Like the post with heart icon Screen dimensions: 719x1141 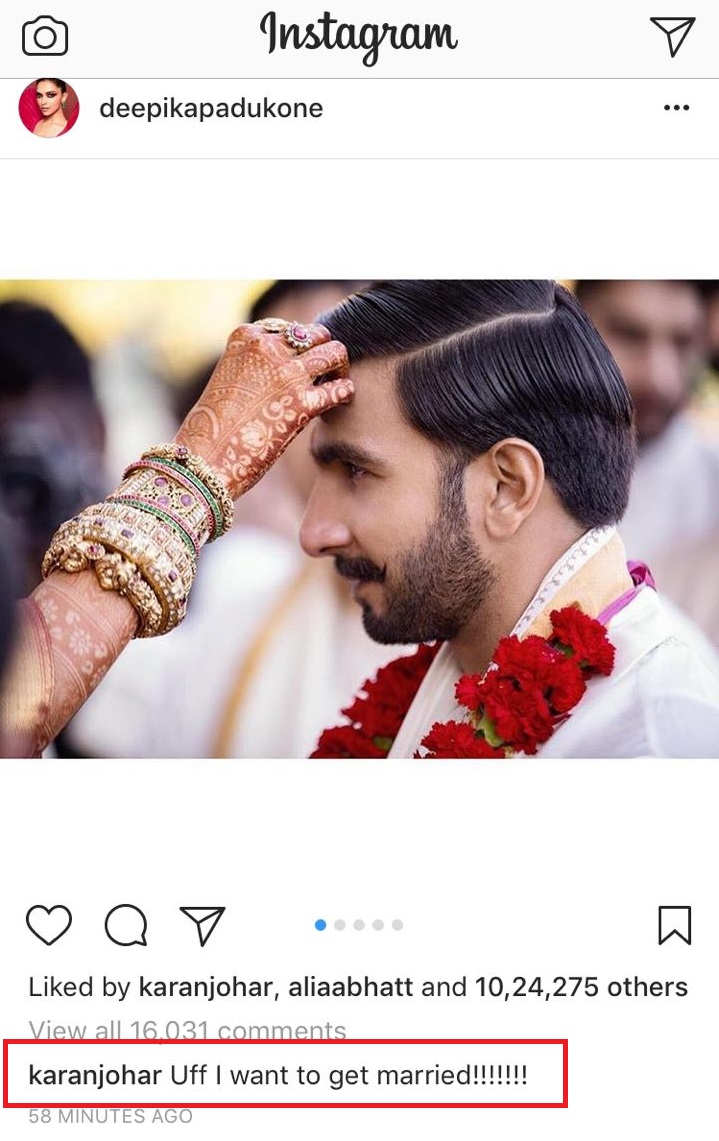[x=49, y=925]
